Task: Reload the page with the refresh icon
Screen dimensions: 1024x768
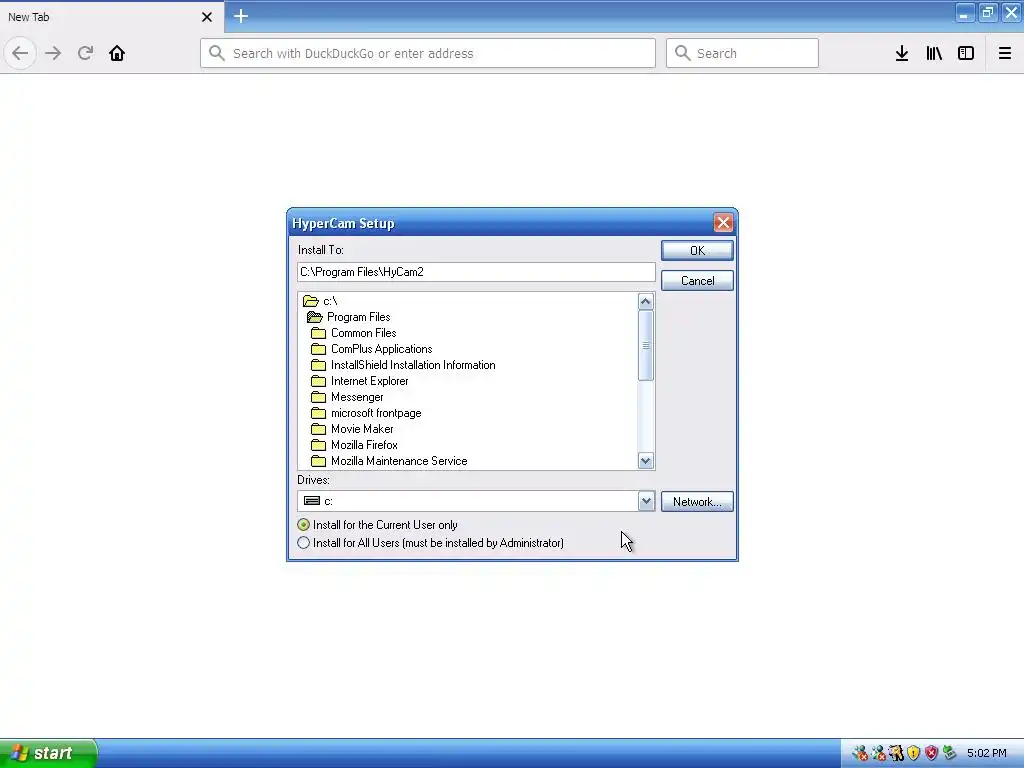Action: (85, 53)
